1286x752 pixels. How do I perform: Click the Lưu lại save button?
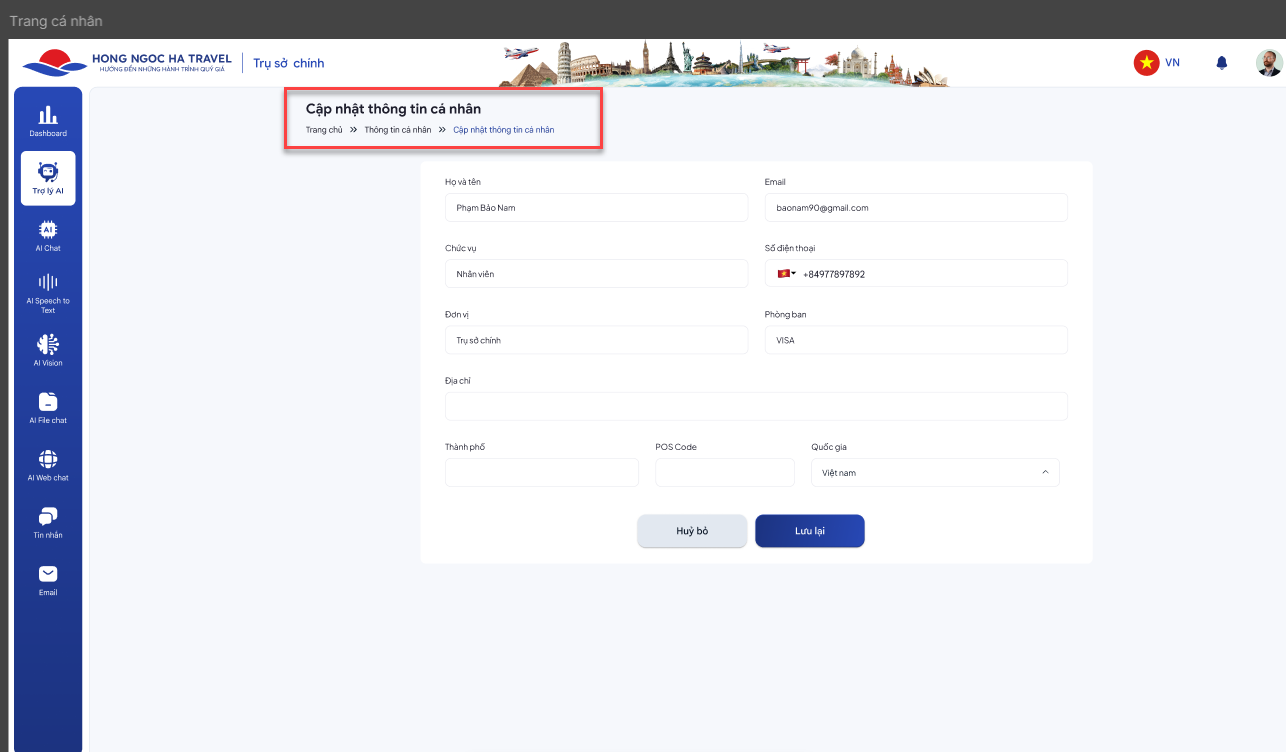809,531
